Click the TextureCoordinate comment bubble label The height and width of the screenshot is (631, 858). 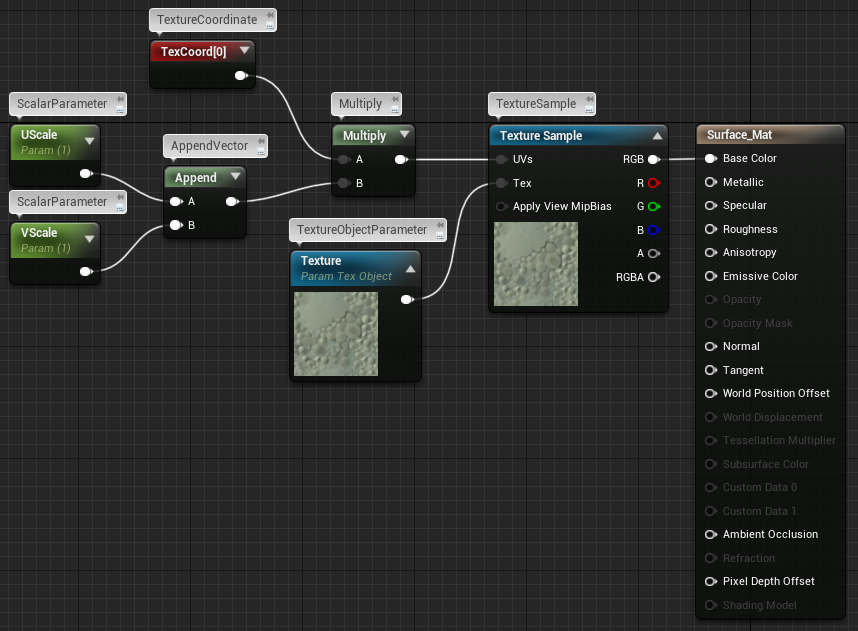[207, 20]
